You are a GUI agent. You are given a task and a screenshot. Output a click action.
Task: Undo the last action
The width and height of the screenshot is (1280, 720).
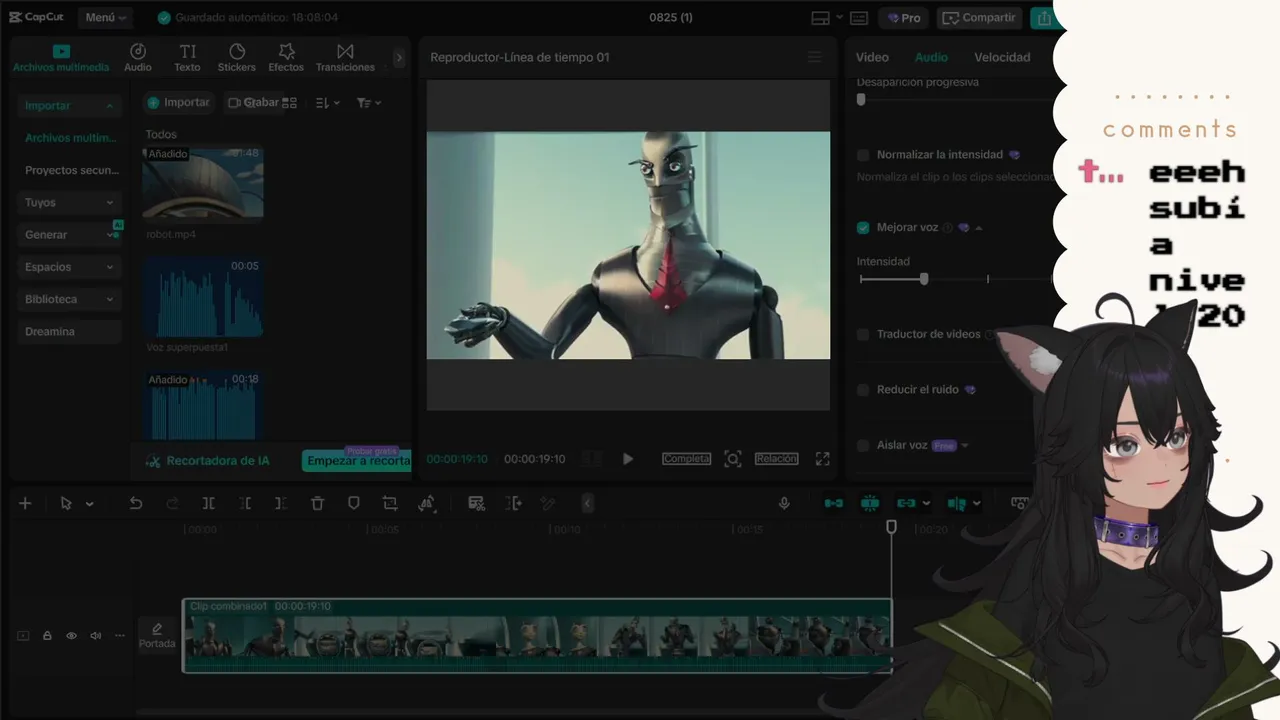click(136, 503)
